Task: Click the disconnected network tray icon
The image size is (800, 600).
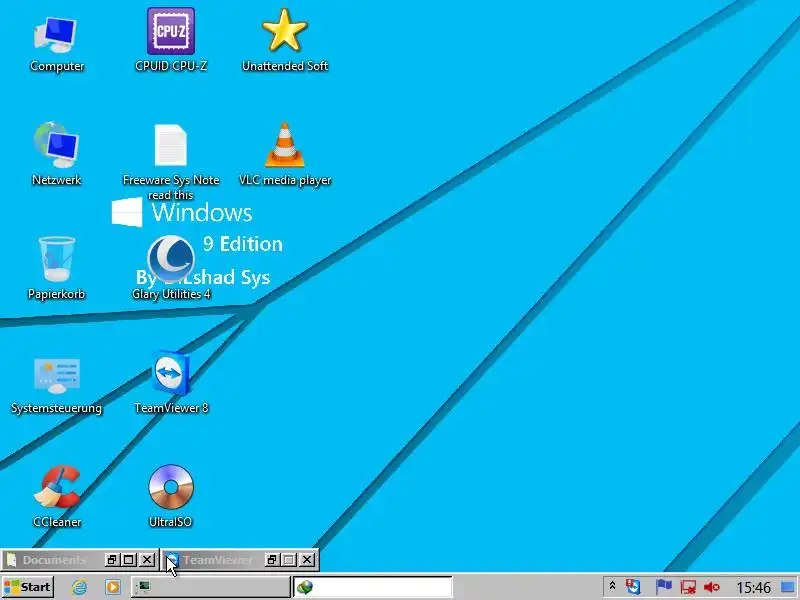Action: (688, 587)
